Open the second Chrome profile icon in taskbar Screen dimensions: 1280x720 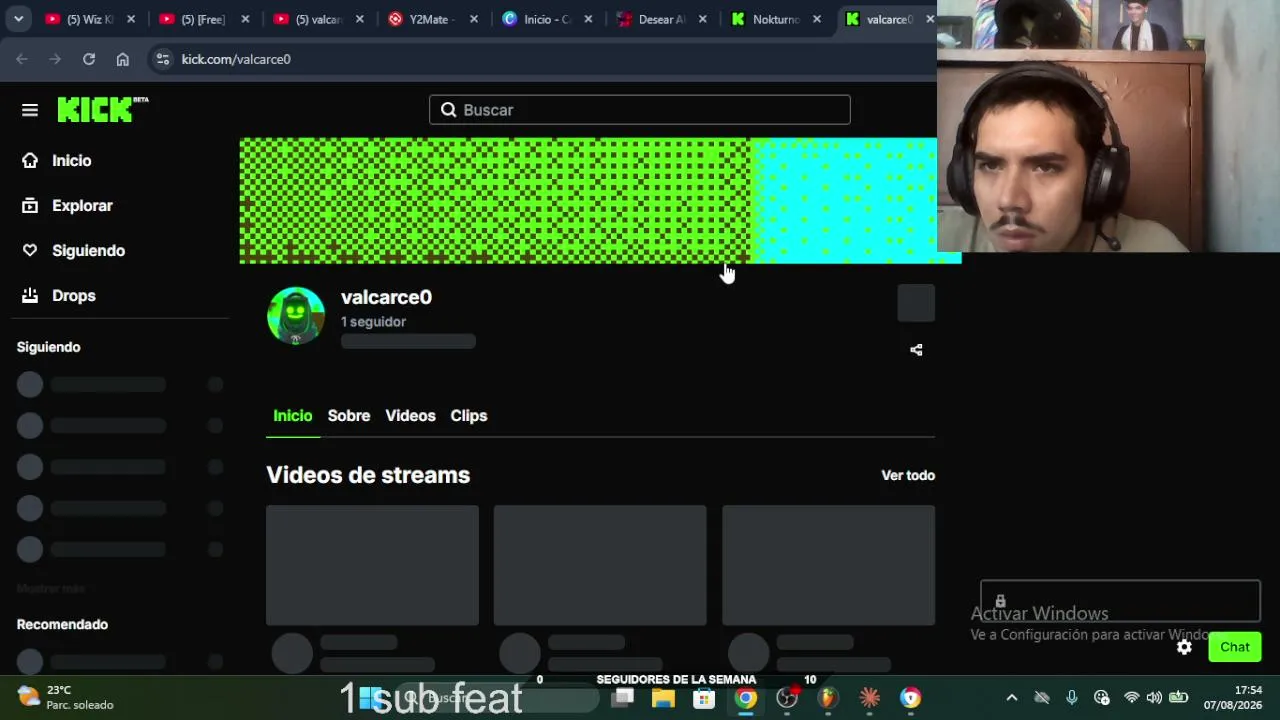point(910,698)
